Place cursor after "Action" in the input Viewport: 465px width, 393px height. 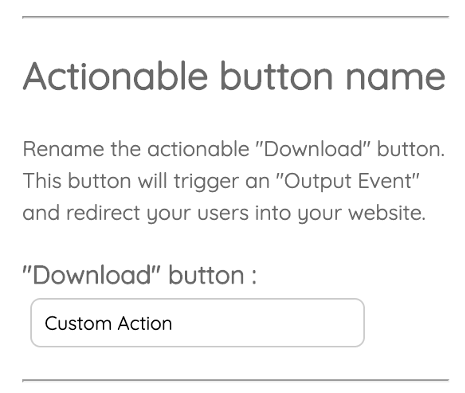coord(173,323)
